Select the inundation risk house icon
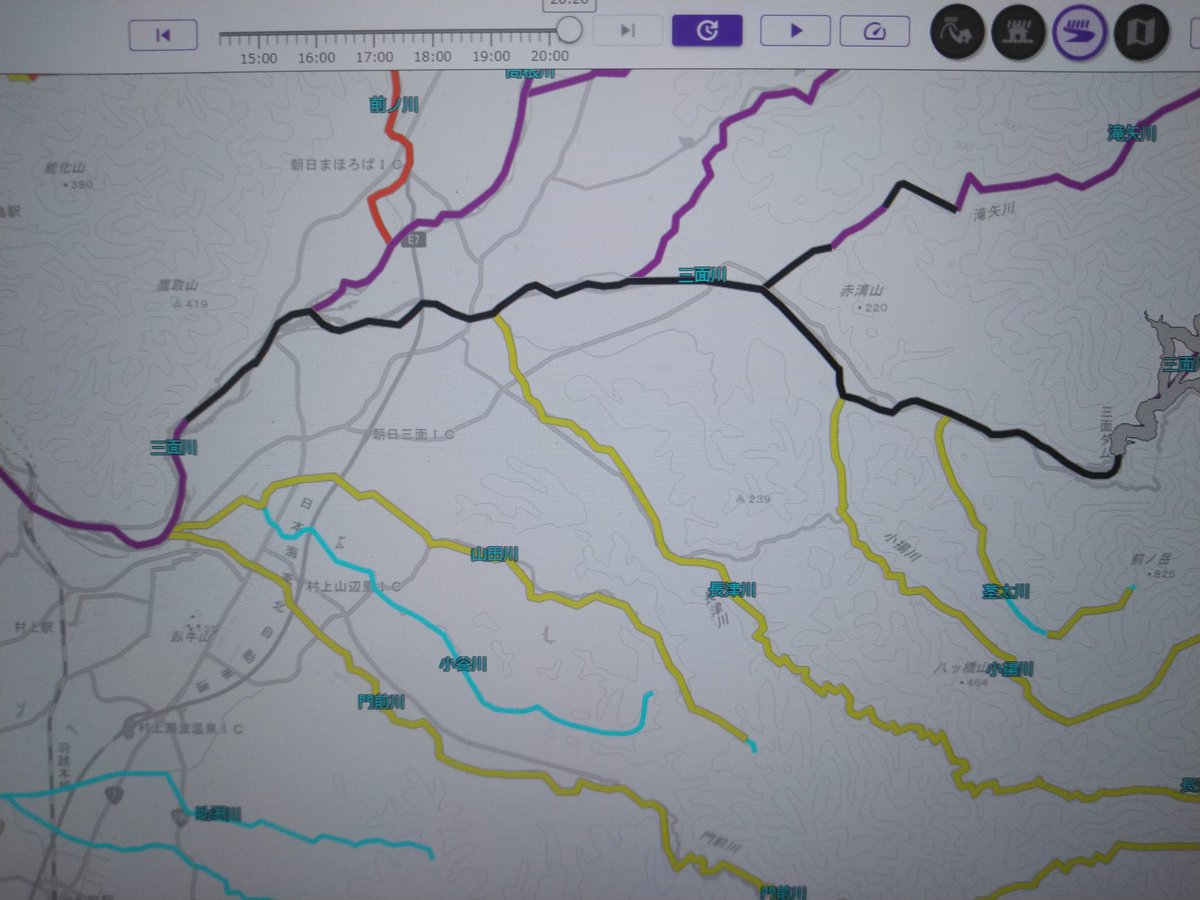Image resolution: width=1200 pixels, height=900 pixels. [1018, 33]
